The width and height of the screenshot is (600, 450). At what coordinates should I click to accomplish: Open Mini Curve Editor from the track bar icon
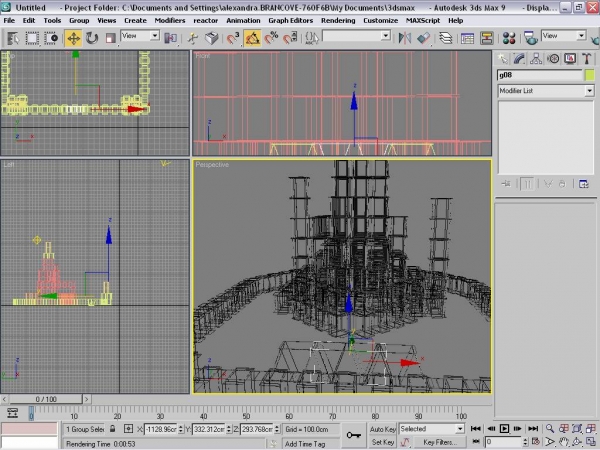click(x=13, y=413)
